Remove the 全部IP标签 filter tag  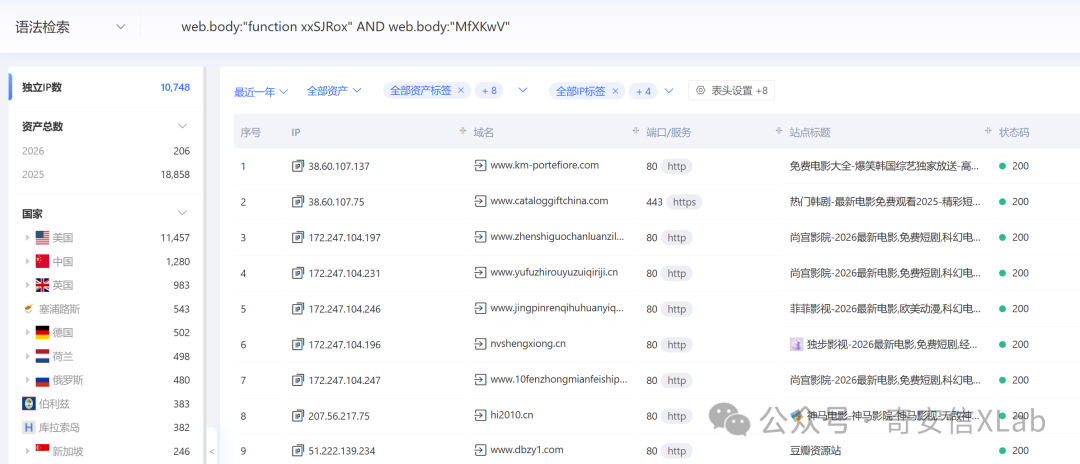pyautogui.click(x=615, y=90)
